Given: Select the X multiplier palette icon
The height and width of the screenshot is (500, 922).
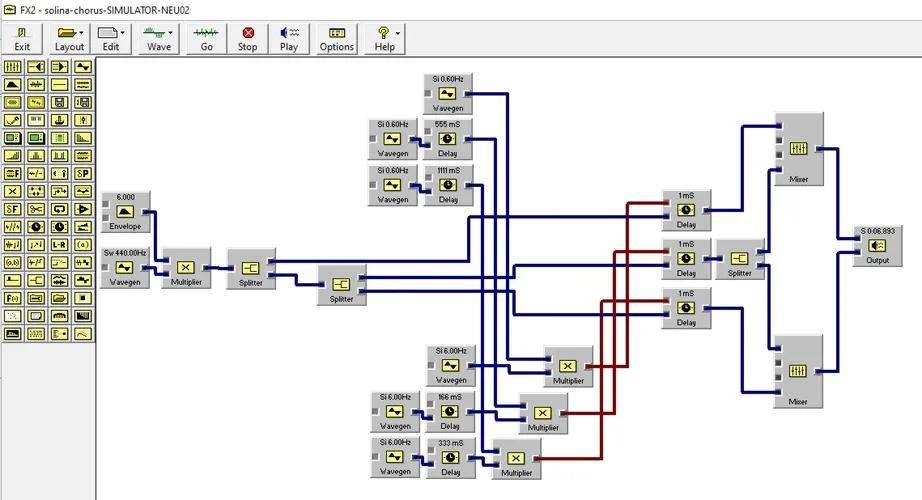Looking at the screenshot, I should 12,191.
